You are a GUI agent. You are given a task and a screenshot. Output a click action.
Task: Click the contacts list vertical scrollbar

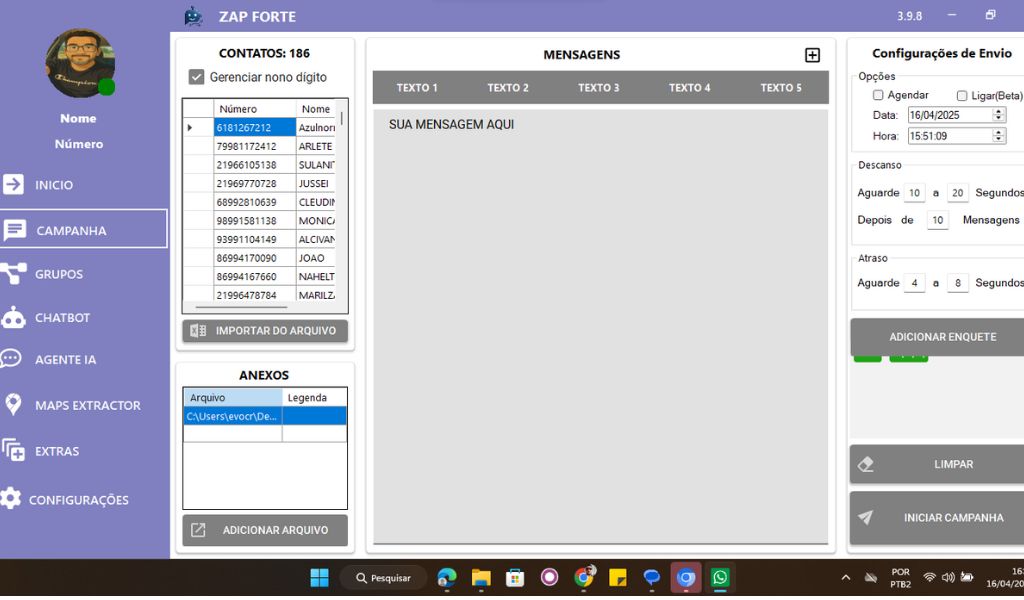point(341,200)
